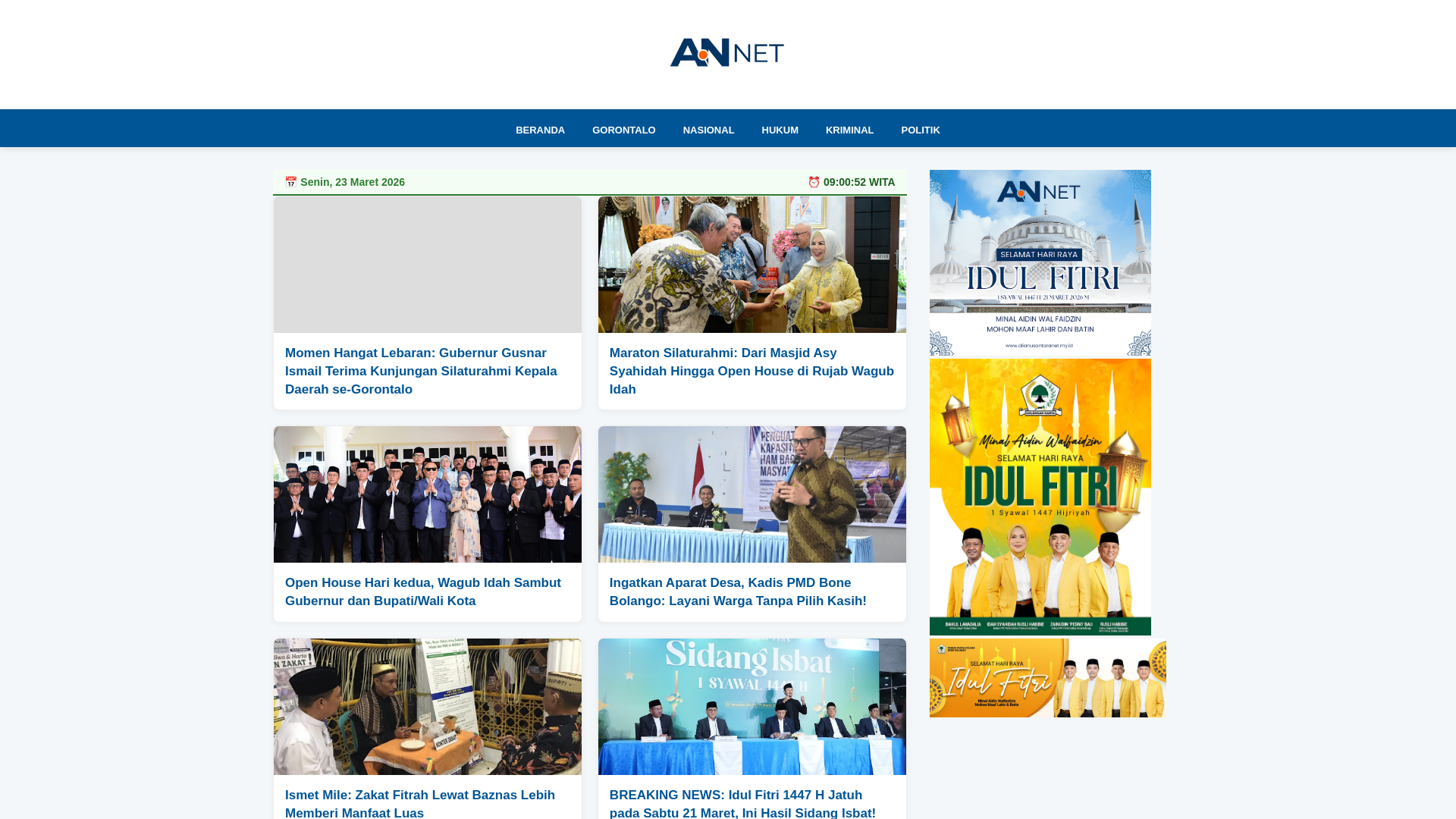Click the time text "09:00:52 WITA"

pyautogui.click(x=859, y=182)
